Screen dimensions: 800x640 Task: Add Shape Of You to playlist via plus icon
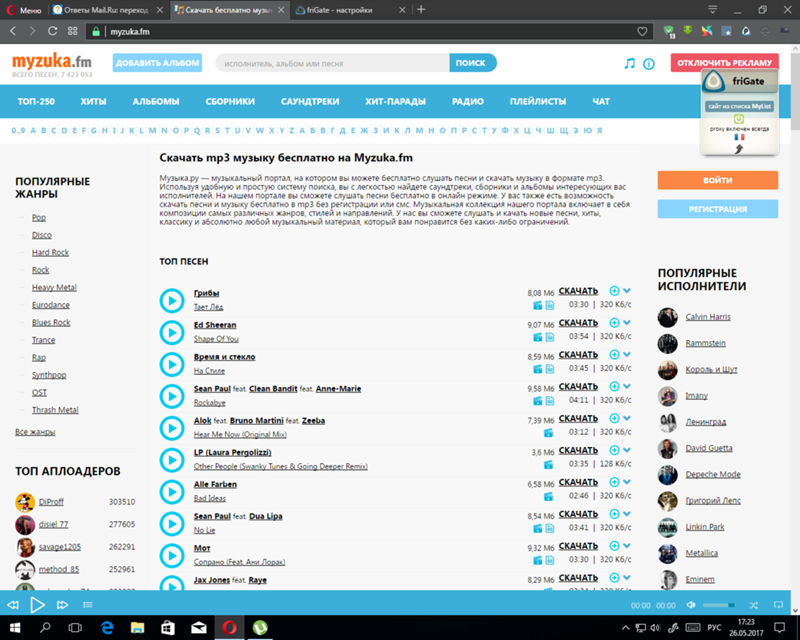tap(614, 323)
